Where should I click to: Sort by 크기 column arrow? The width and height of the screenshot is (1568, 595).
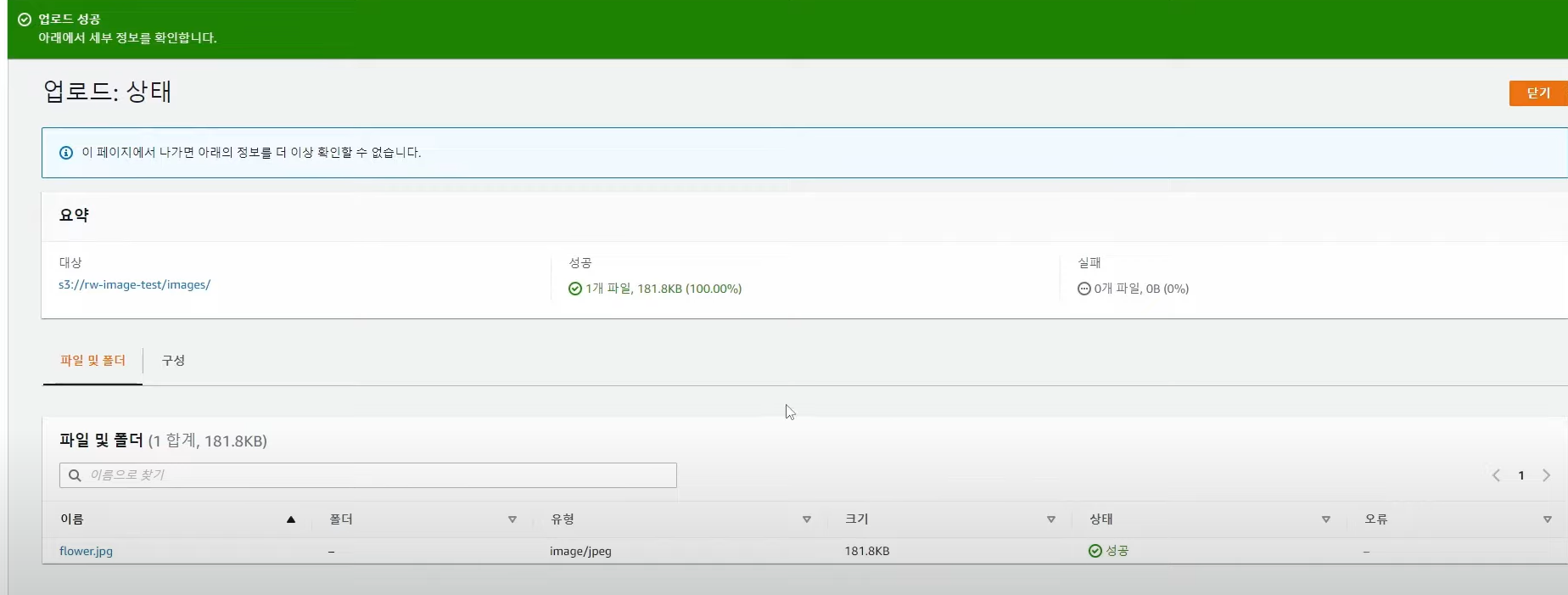click(1051, 519)
